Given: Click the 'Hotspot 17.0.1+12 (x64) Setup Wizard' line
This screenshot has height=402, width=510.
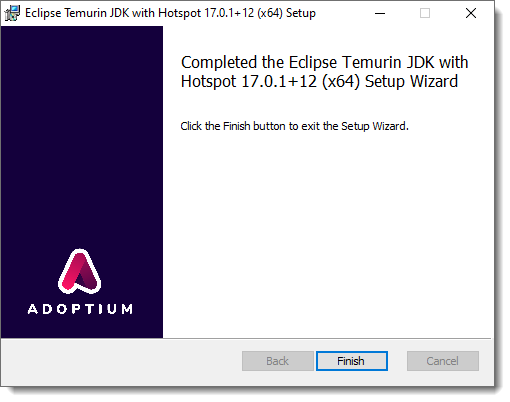Looking at the screenshot, I should [x=319, y=81].
